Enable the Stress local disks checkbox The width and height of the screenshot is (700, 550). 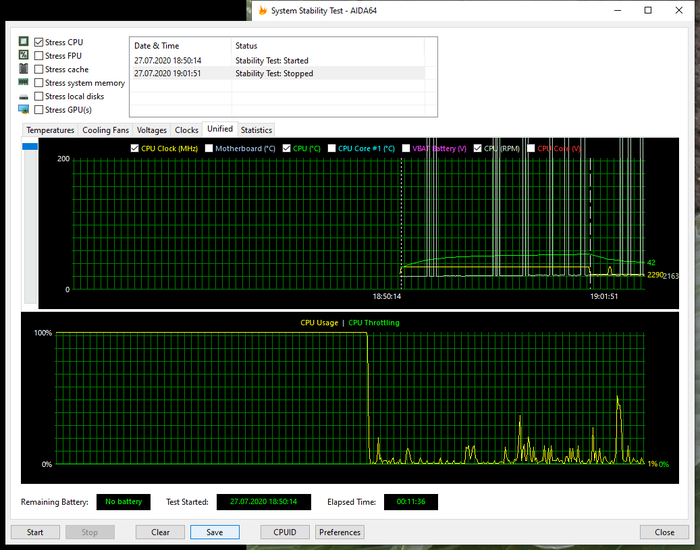pos(39,96)
